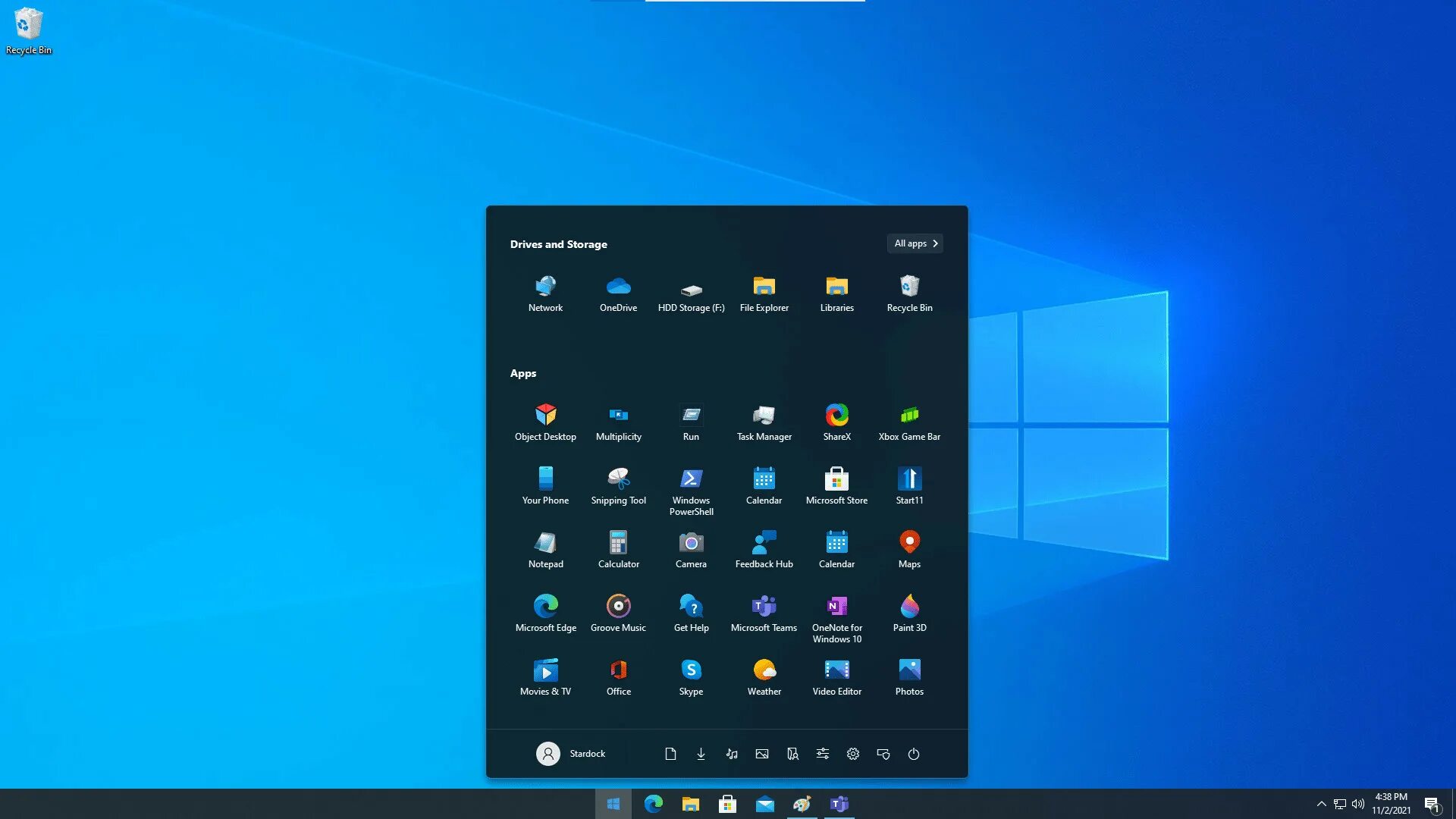The height and width of the screenshot is (819, 1456).
Task: Open Stardock user profile
Action: click(x=570, y=753)
